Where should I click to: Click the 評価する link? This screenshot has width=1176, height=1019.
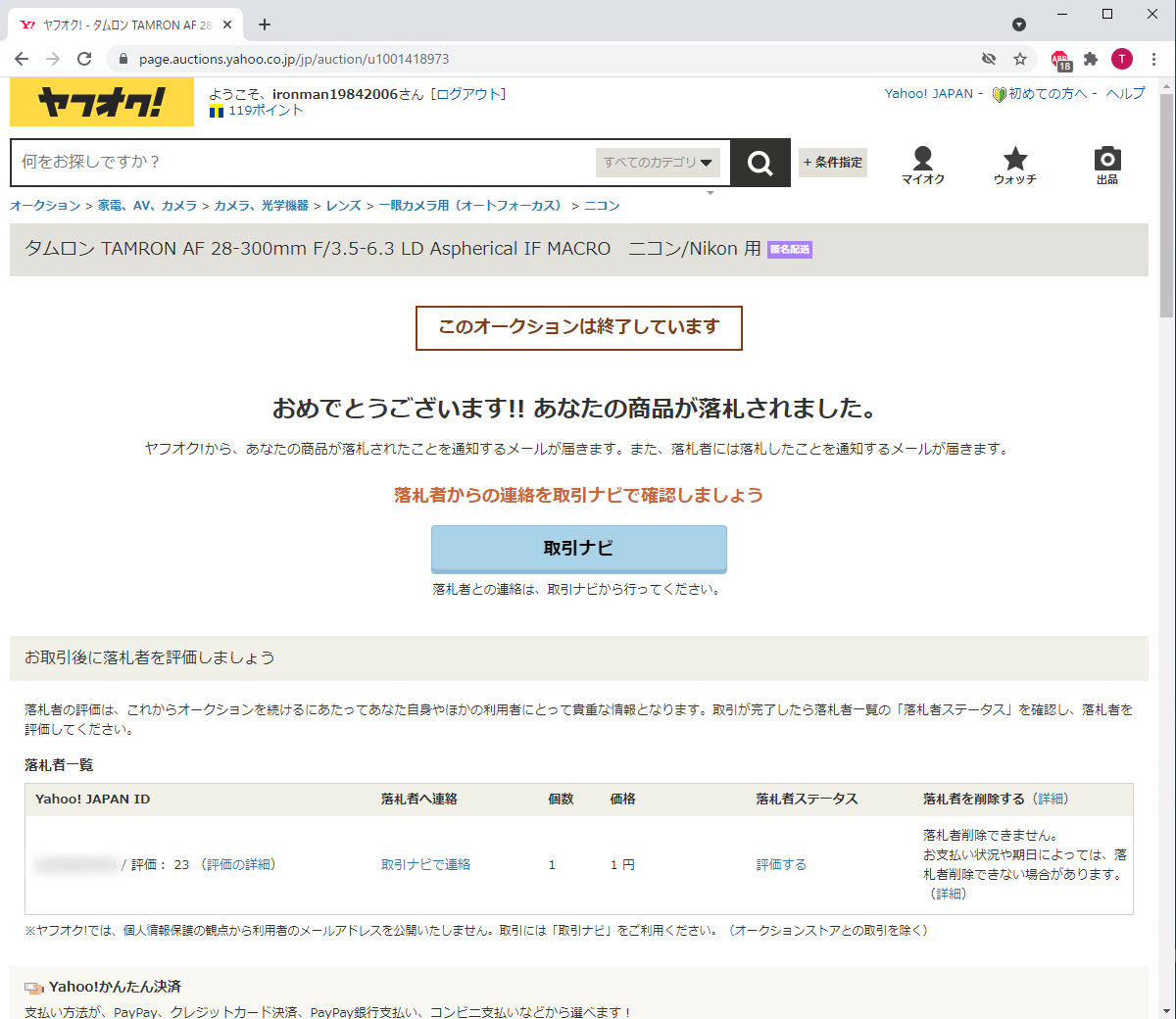coord(781,864)
